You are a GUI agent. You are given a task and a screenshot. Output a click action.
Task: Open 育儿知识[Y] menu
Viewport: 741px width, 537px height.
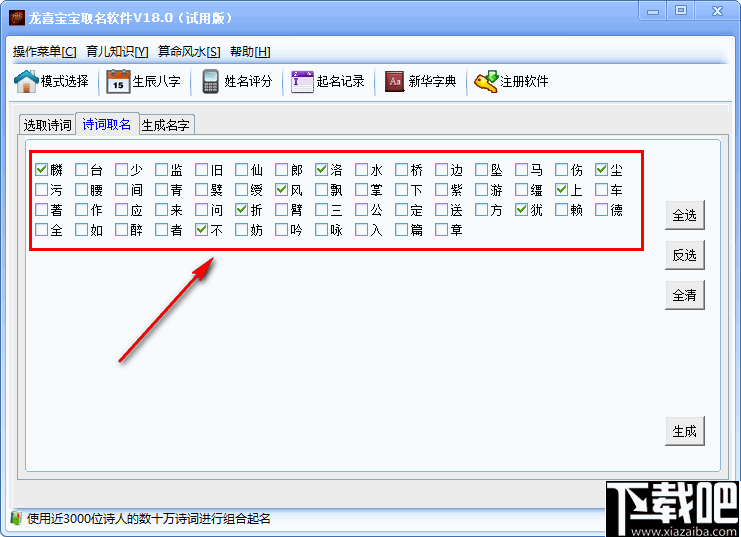coord(117,51)
